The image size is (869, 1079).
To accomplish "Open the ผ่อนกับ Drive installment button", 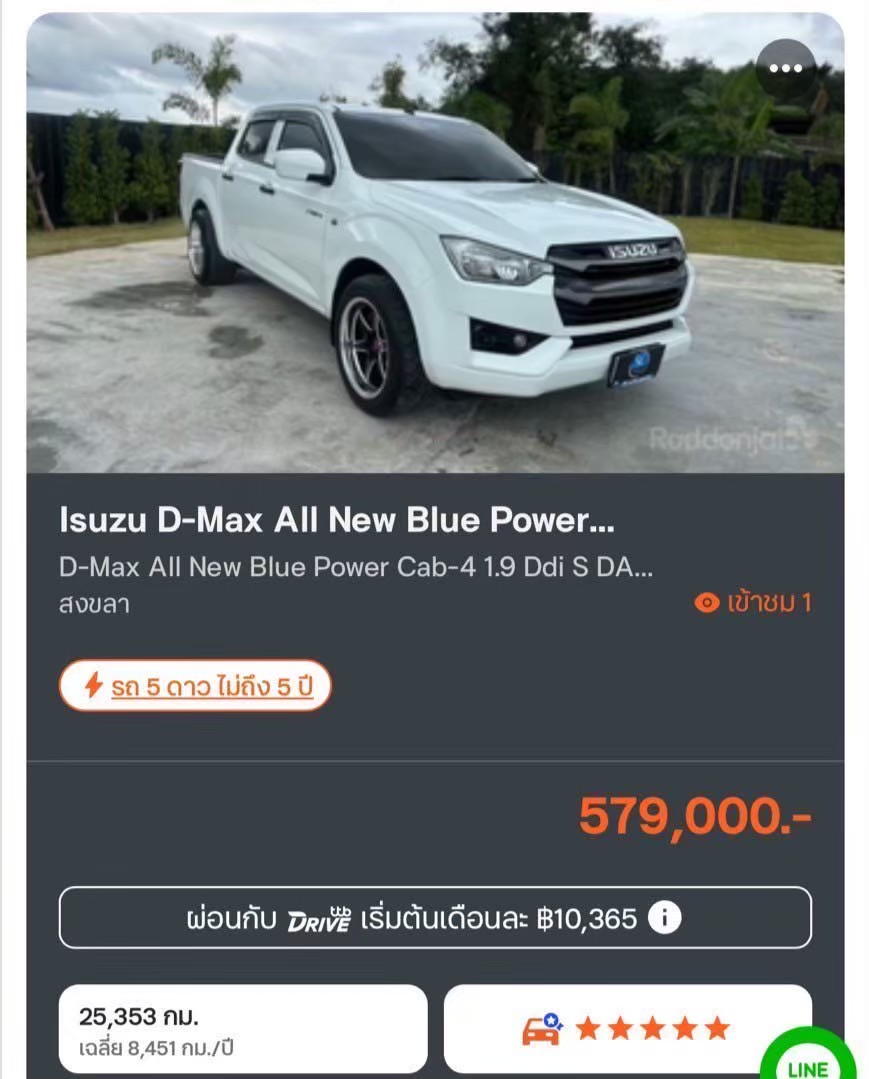I will click(435, 918).
